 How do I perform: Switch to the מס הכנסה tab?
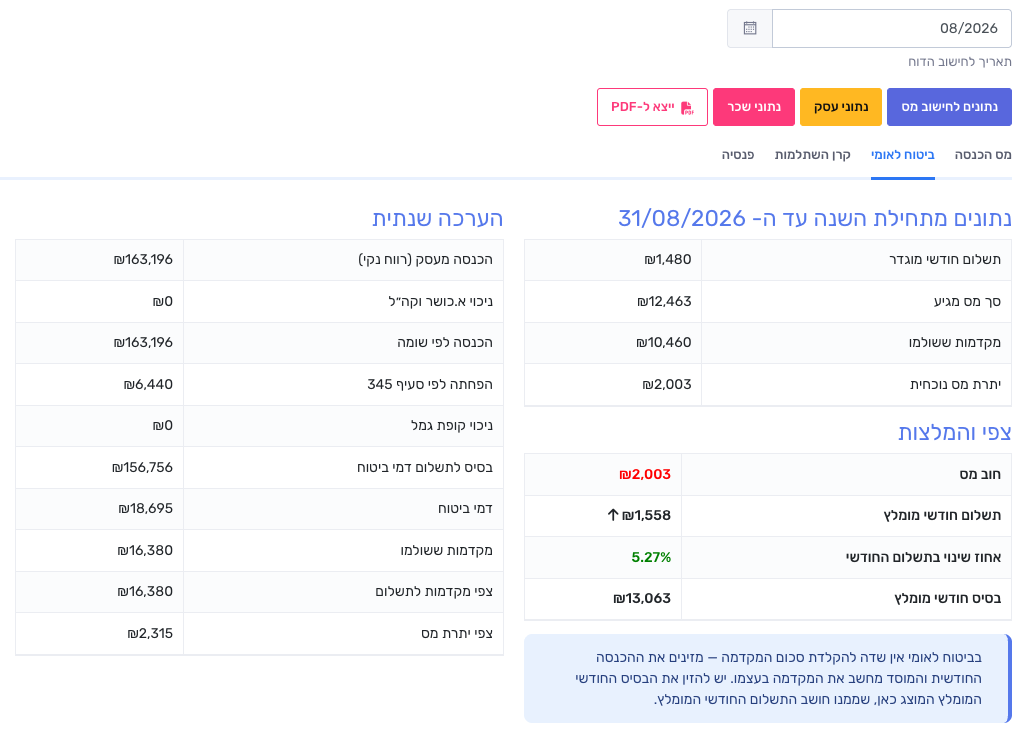pyautogui.click(x=982, y=155)
